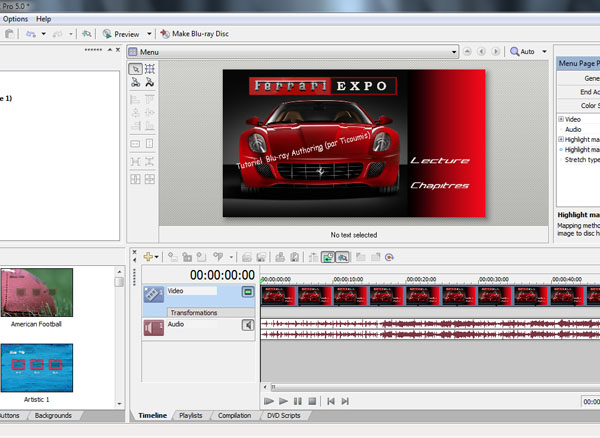This screenshot has width=600, height=438.
Task: Toggle the Video track visibility button
Action: click(248, 292)
